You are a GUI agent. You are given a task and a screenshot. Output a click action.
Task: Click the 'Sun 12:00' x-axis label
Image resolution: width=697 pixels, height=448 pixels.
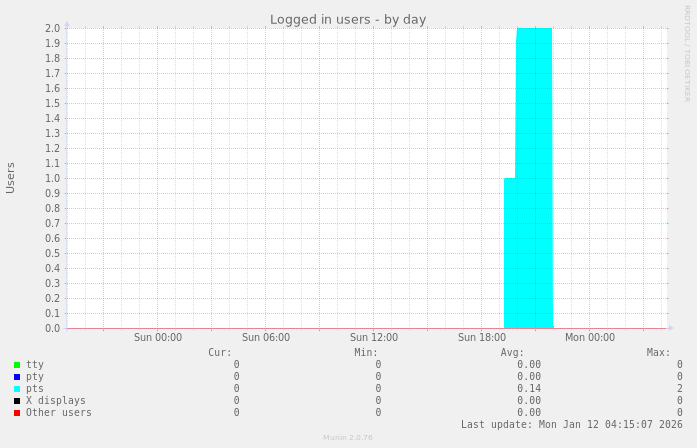pos(374,338)
